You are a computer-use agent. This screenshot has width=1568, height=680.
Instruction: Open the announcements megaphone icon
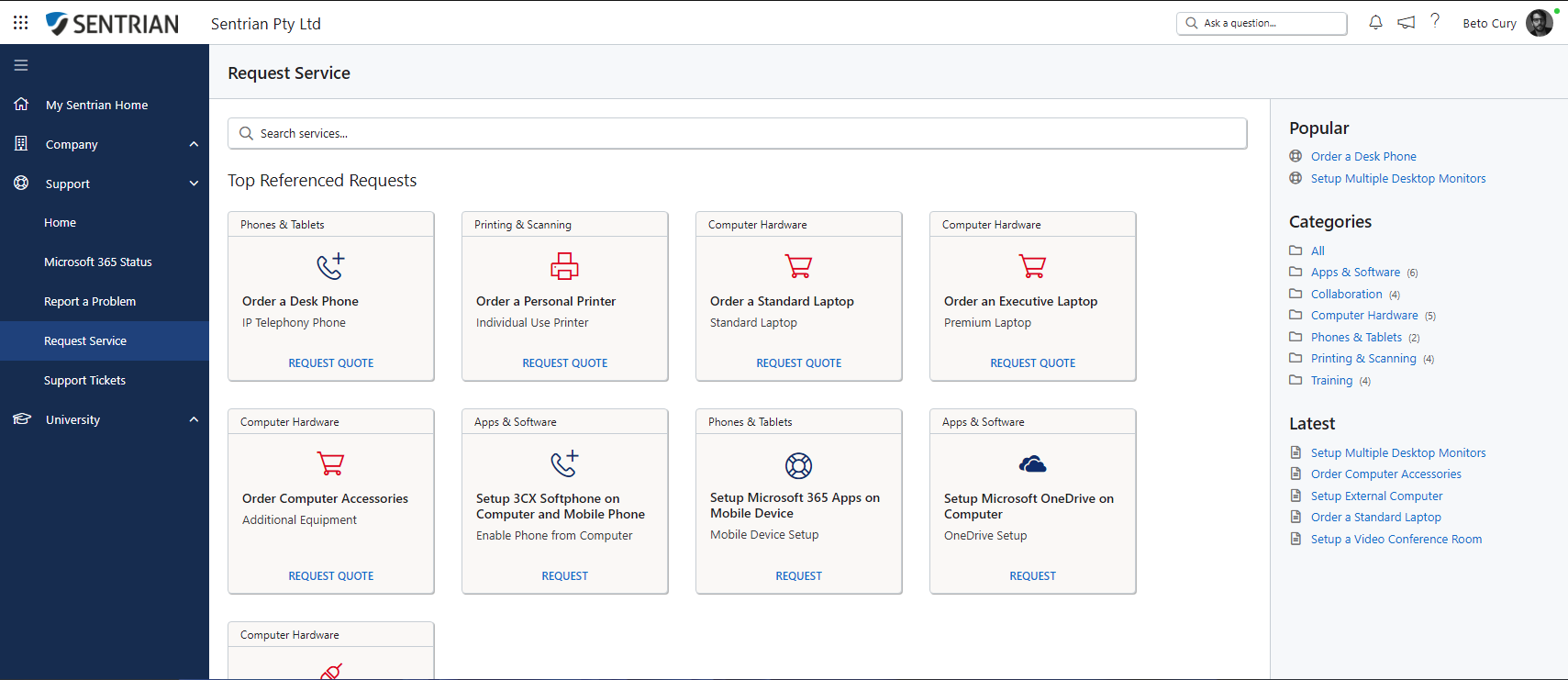pos(1406,23)
